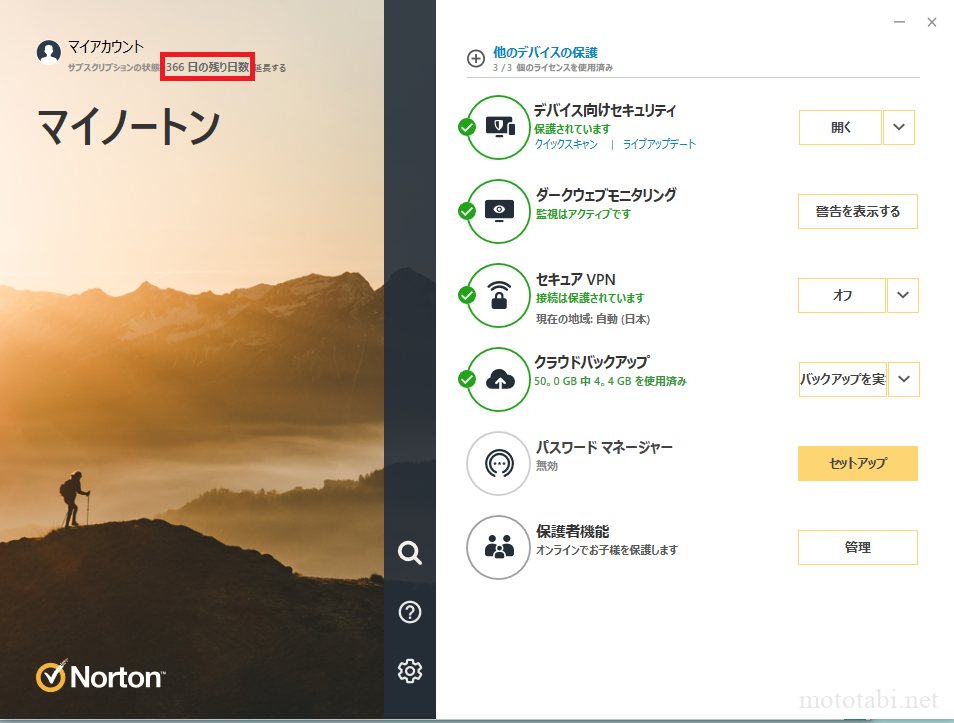Click 現在の地域: 自動 (日本) text
This screenshot has width=954, height=723.
click(x=593, y=319)
